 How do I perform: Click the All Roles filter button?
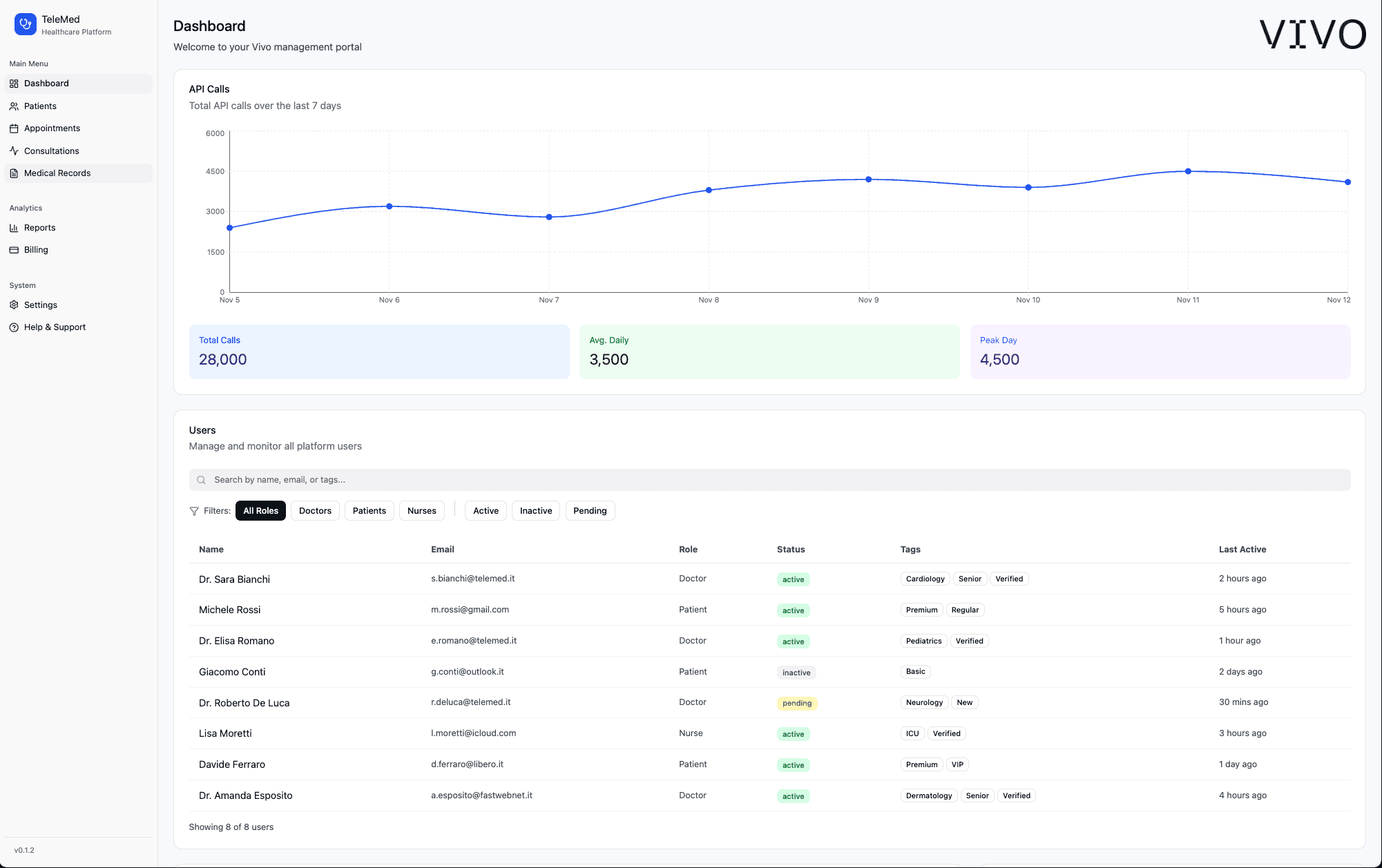pyautogui.click(x=260, y=510)
